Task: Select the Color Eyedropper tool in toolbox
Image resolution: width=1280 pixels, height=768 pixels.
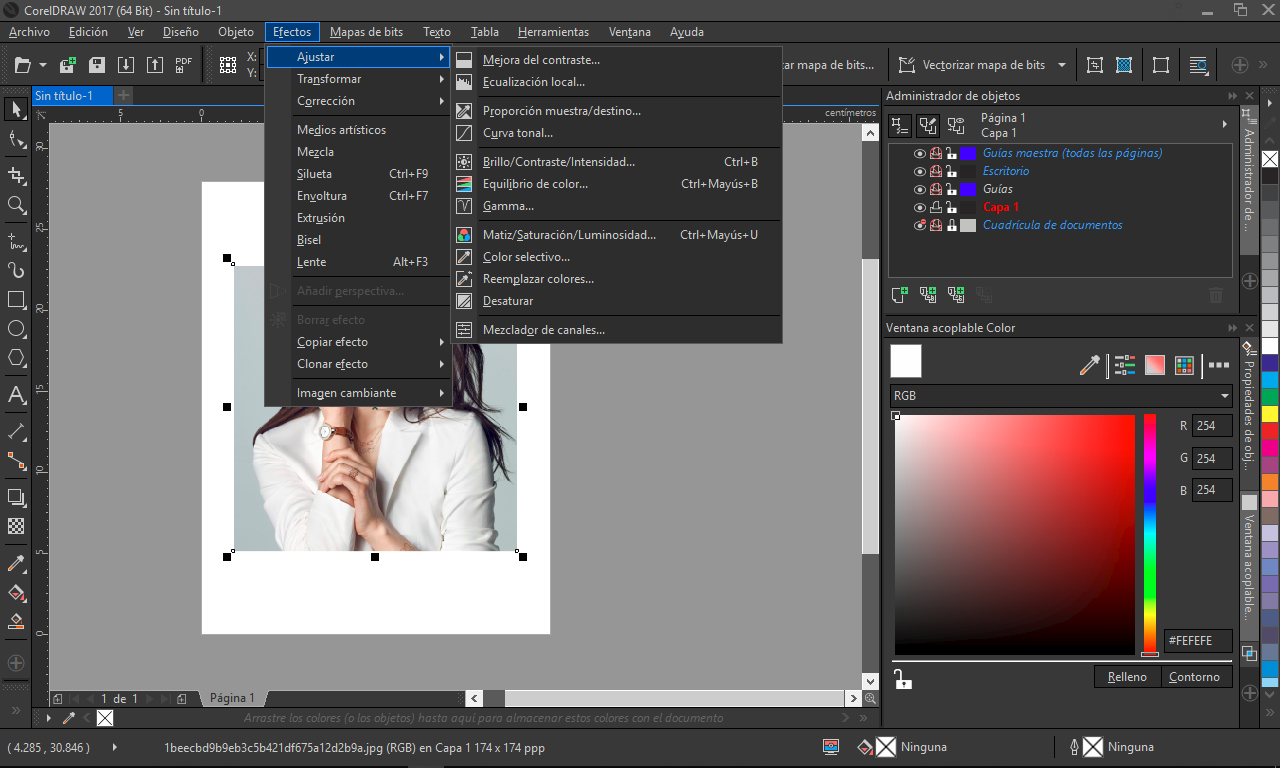Action: (16, 563)
